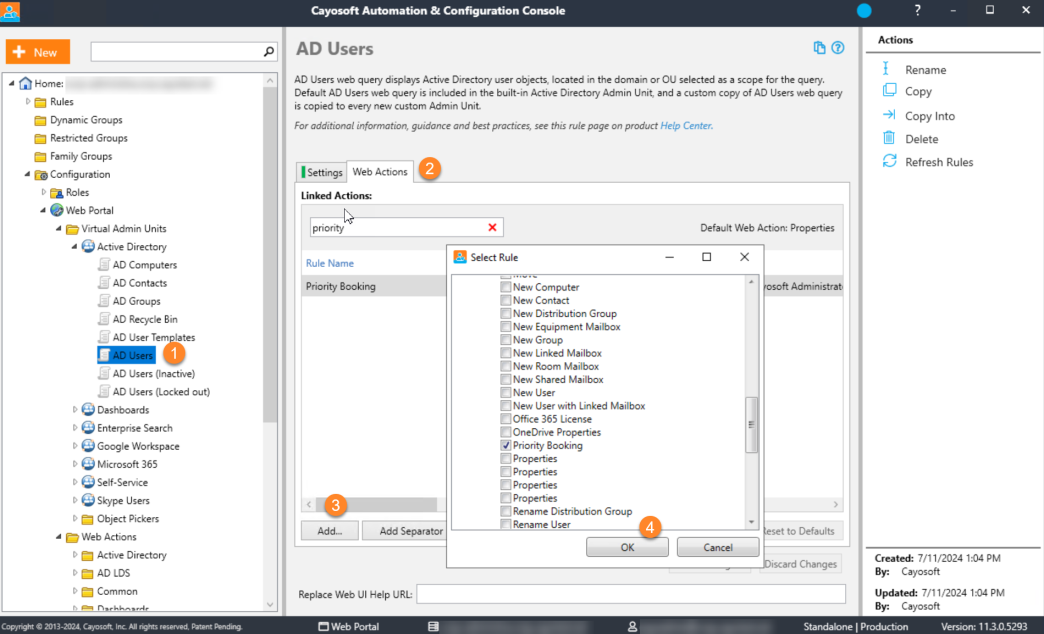Screen dimensions: 1044x634
Task: Click the Linked Actions horizontal scrollbar thumb
Action: [x=377, y=504]
